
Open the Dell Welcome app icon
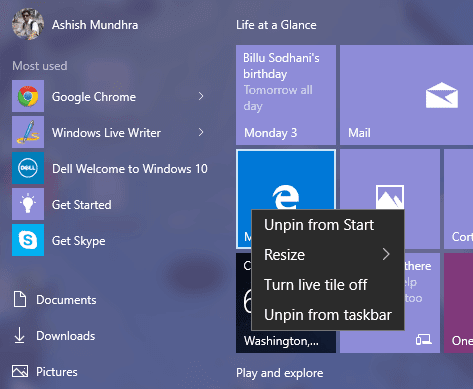click(x=28, y=168)
